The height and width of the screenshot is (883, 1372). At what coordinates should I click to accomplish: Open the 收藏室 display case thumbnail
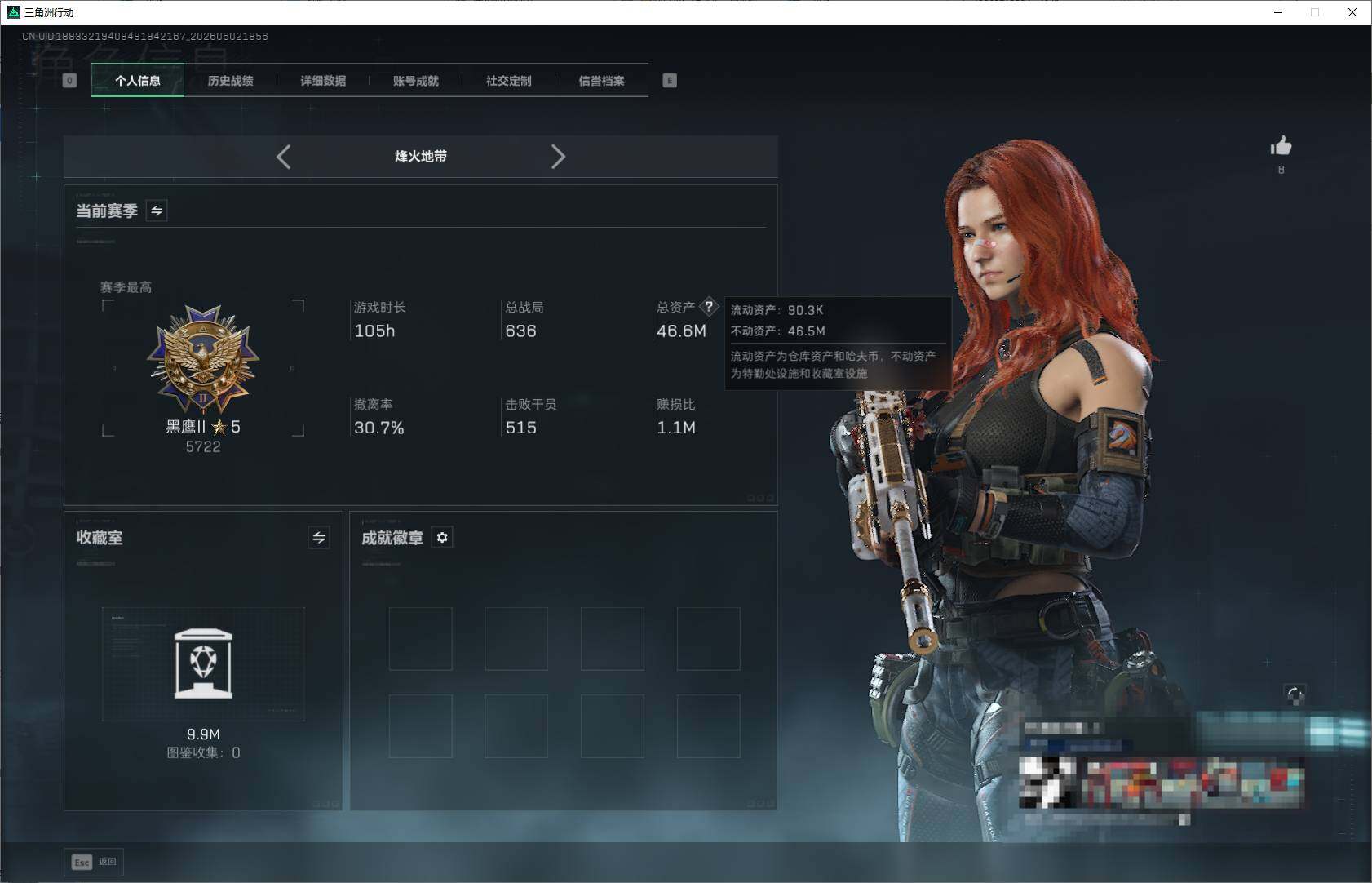coord(203,663)
